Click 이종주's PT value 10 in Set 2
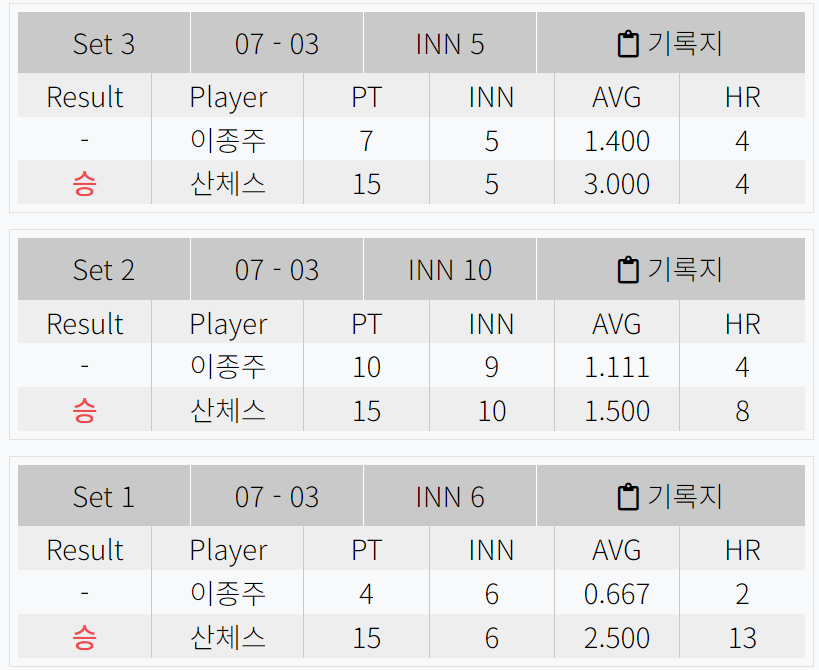The width and height of the screenshot is (819, 670). coord(366,367)
